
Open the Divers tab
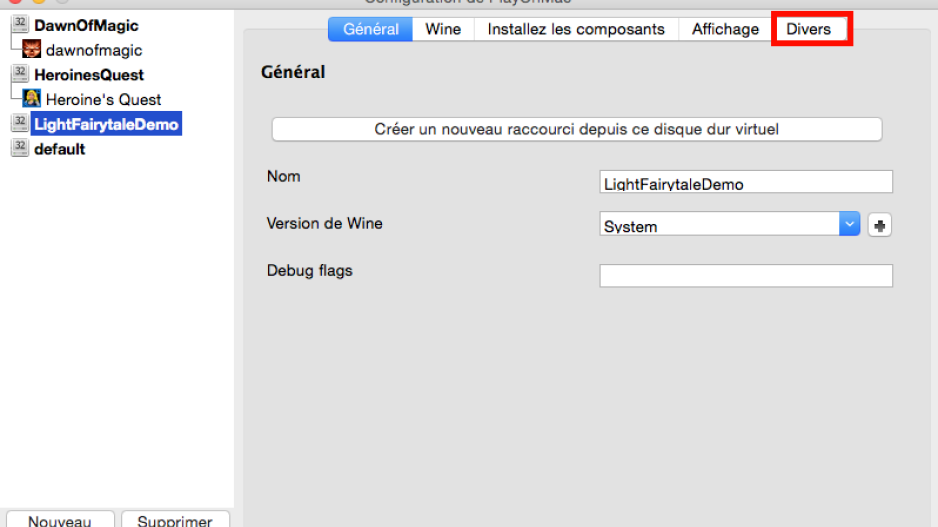click(808, 29)
